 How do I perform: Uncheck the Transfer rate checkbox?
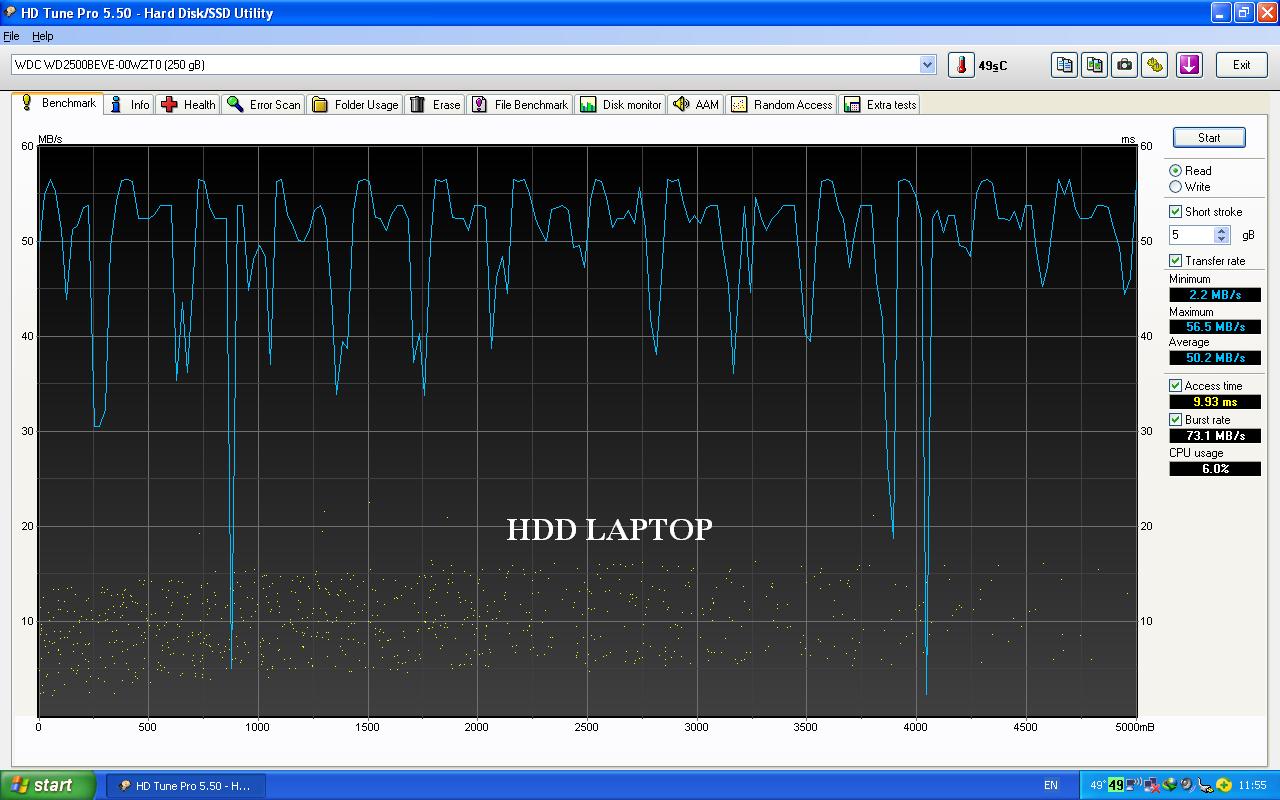point(1176,261)
